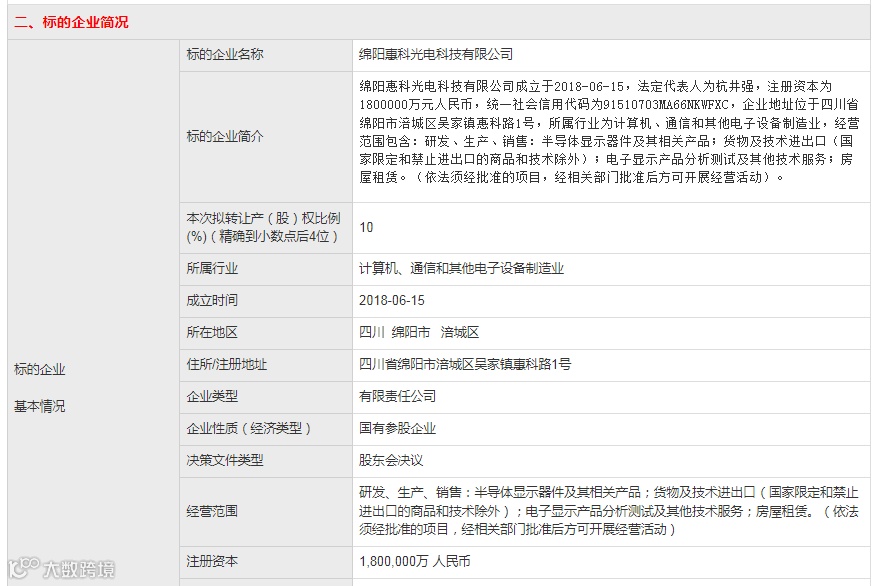
Task: Select the label 标的企业名称
Action: point(225,54)
